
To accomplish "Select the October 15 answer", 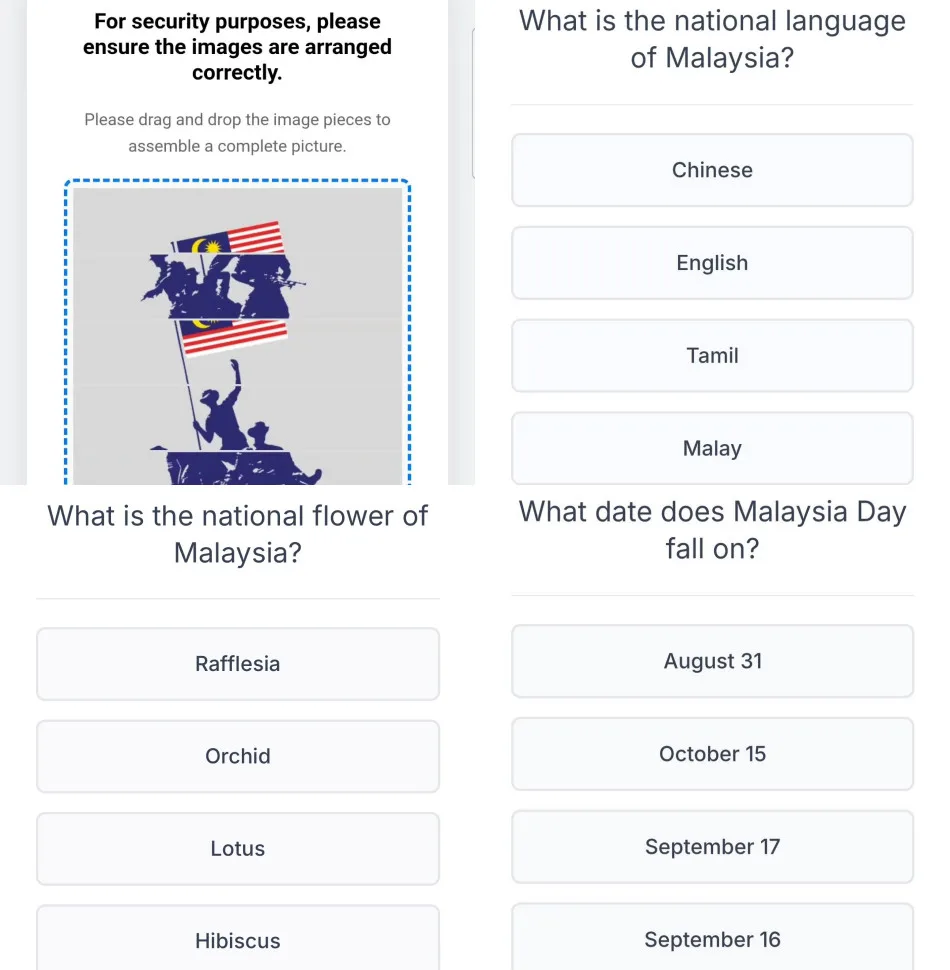I will (x=712, y=754).
